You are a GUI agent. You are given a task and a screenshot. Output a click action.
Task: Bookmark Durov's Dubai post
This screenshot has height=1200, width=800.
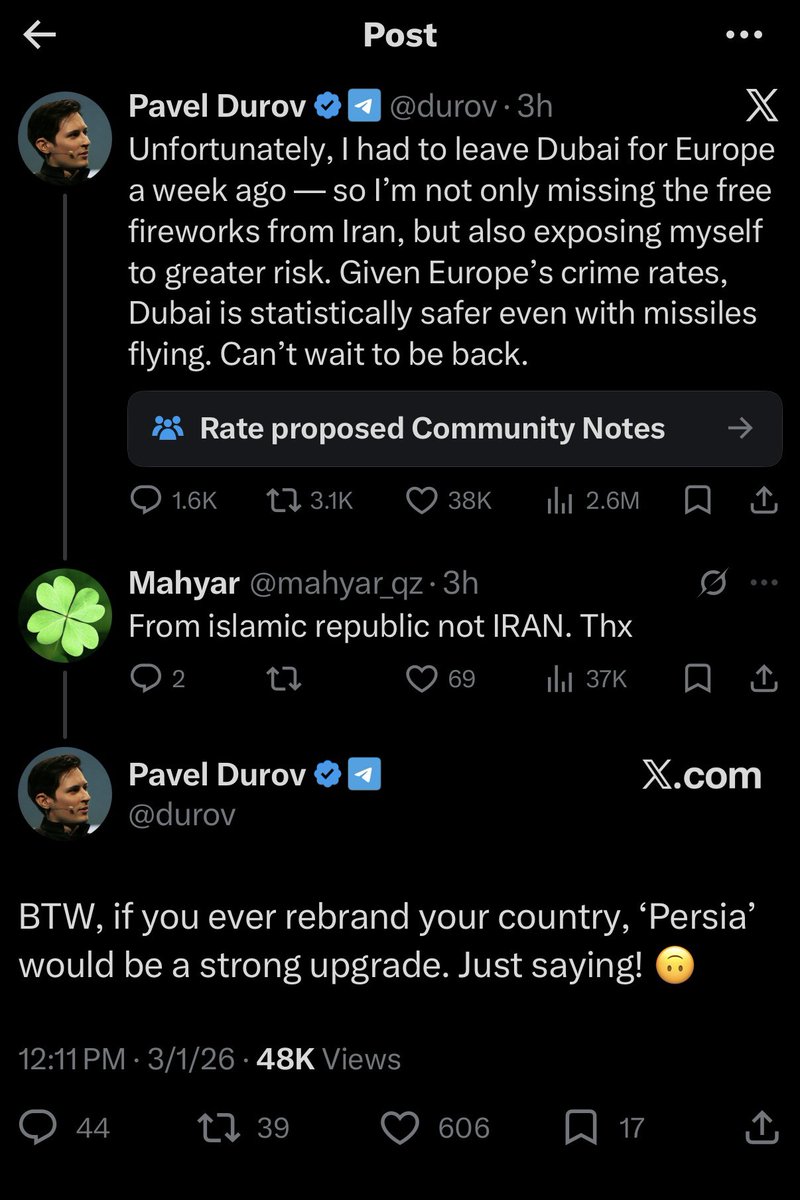696,500
